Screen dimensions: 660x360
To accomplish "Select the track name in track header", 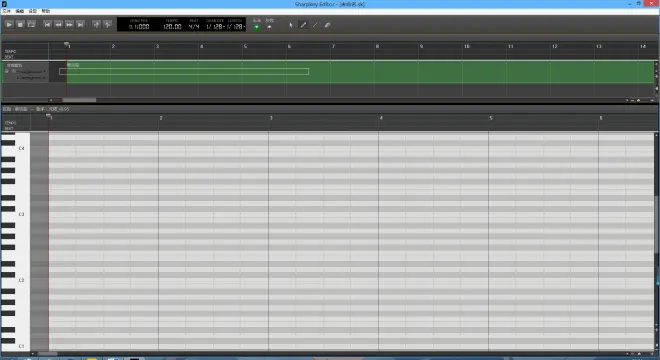I will tap(14, 65).
